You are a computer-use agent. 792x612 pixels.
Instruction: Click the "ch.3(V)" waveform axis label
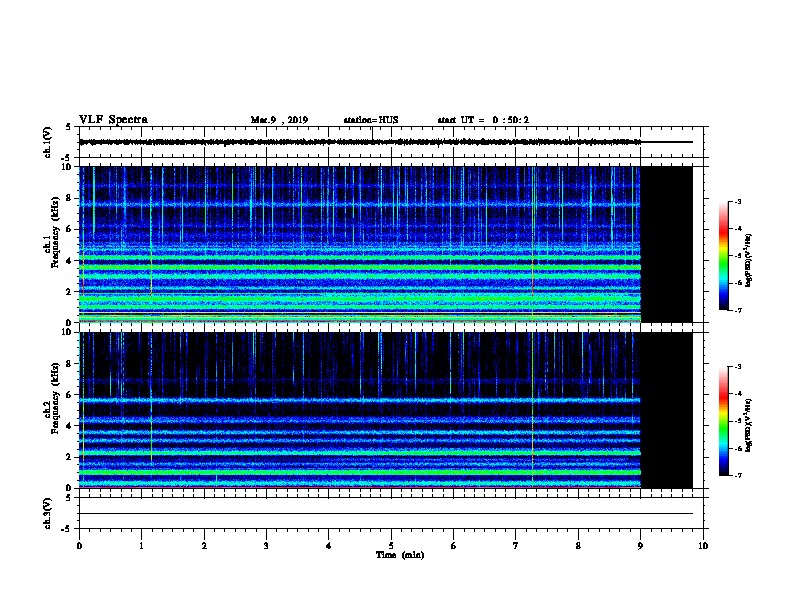click(48, 513)
